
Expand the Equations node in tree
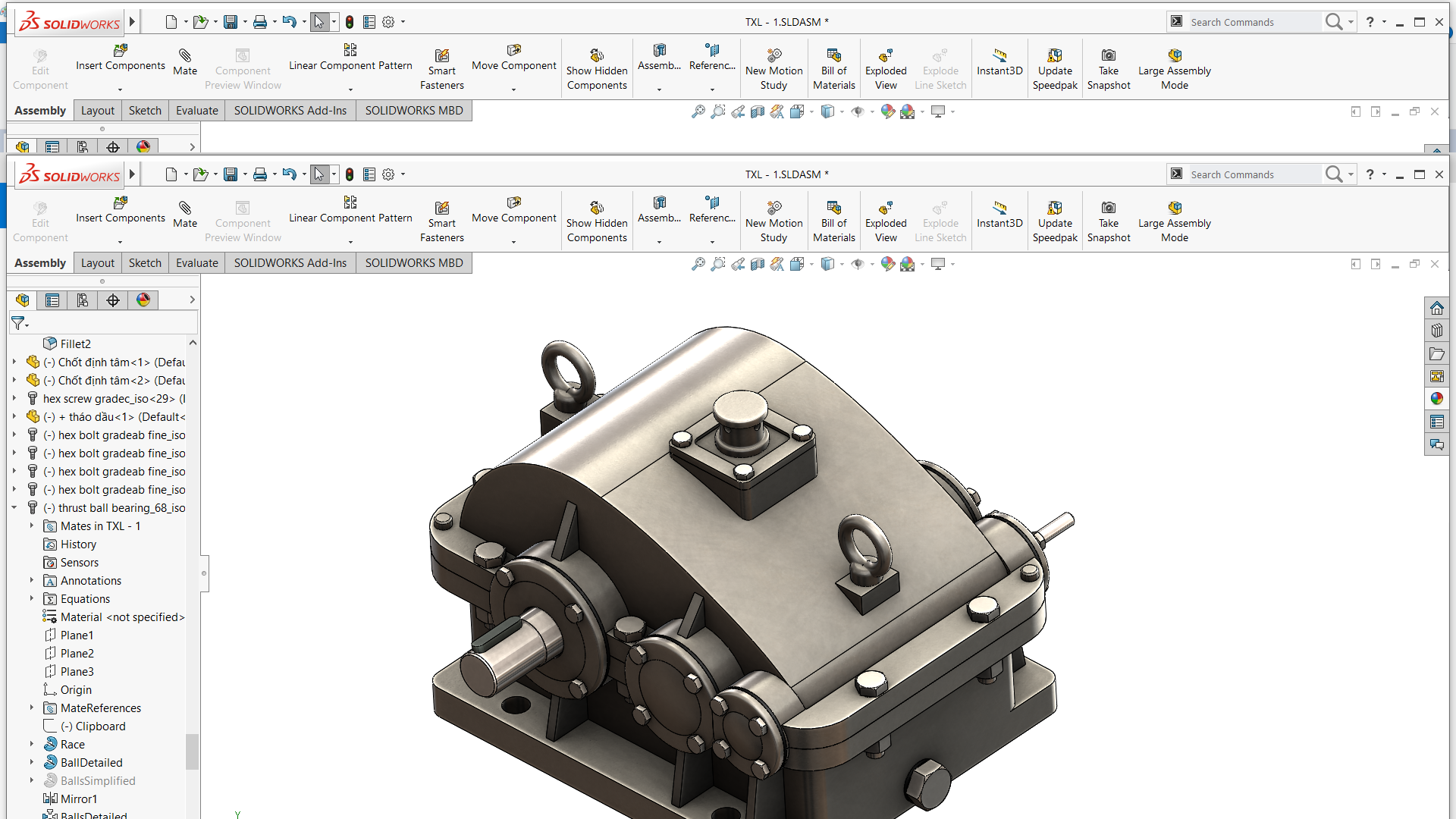click(31, 598)
